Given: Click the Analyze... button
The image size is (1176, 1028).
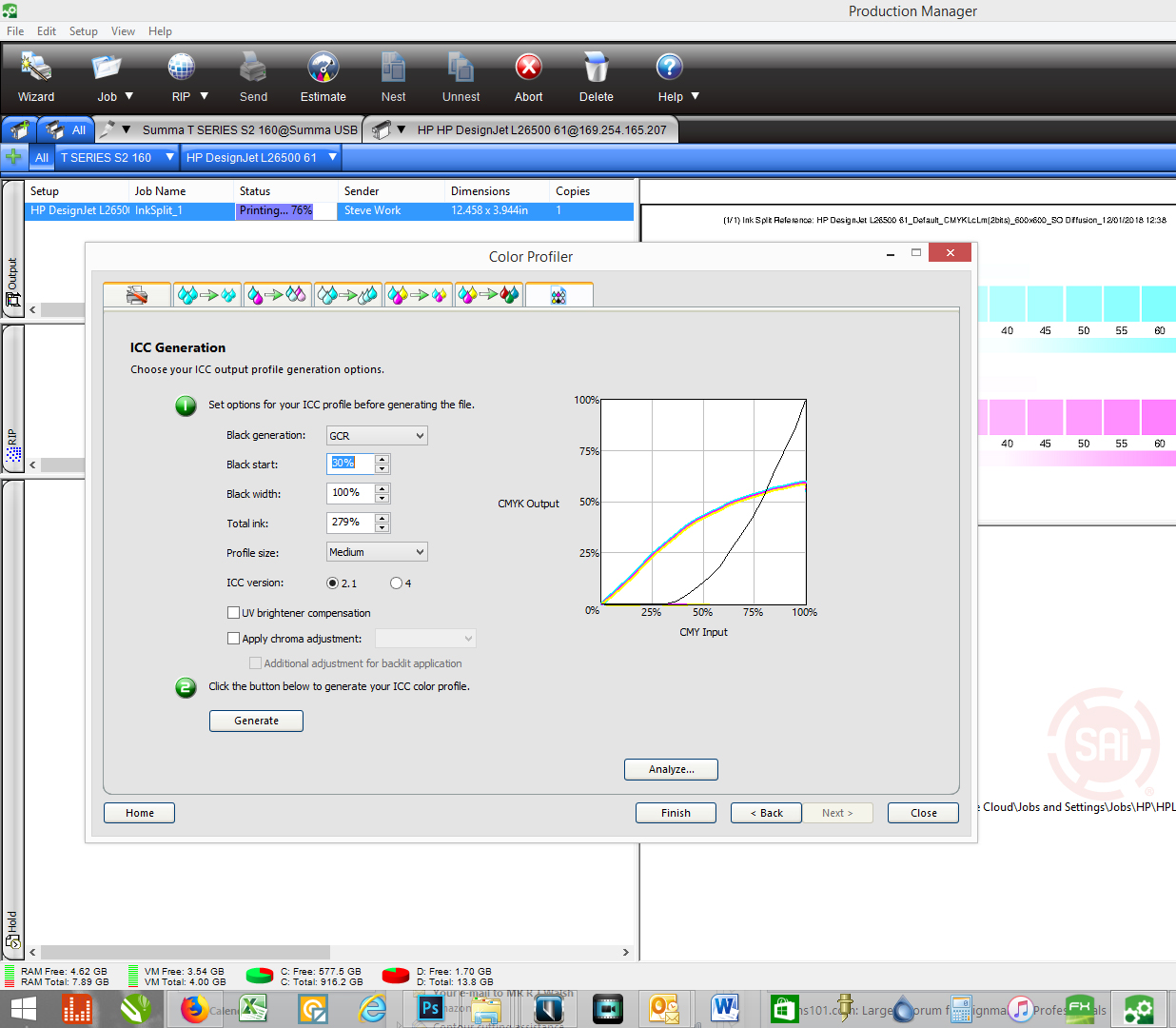Looking at the screenshot, I should coord(671,769).
